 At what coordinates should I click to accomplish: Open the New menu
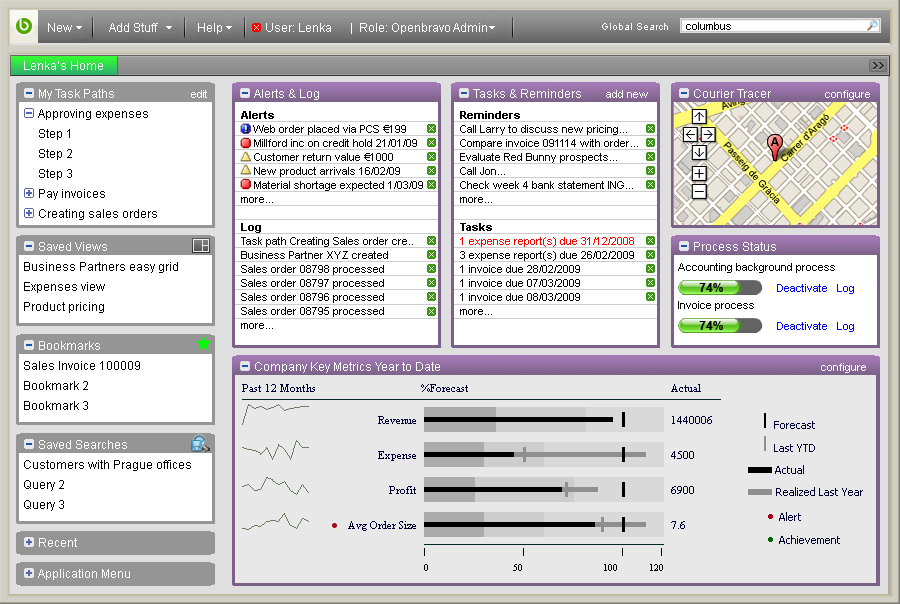(64, 28)
